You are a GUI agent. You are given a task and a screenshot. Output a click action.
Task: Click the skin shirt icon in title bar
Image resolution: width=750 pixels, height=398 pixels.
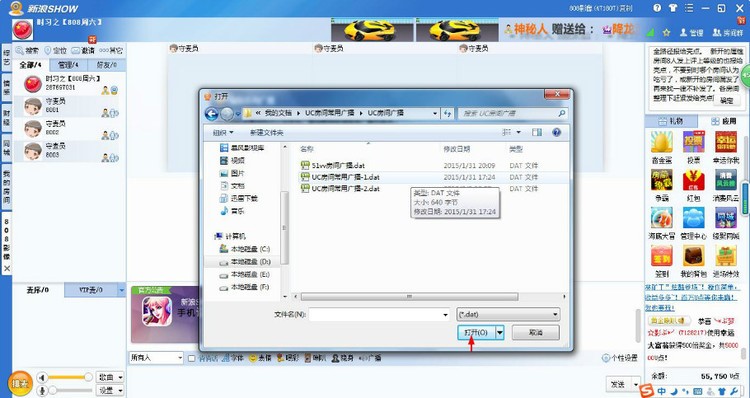[x=673, y=8]
